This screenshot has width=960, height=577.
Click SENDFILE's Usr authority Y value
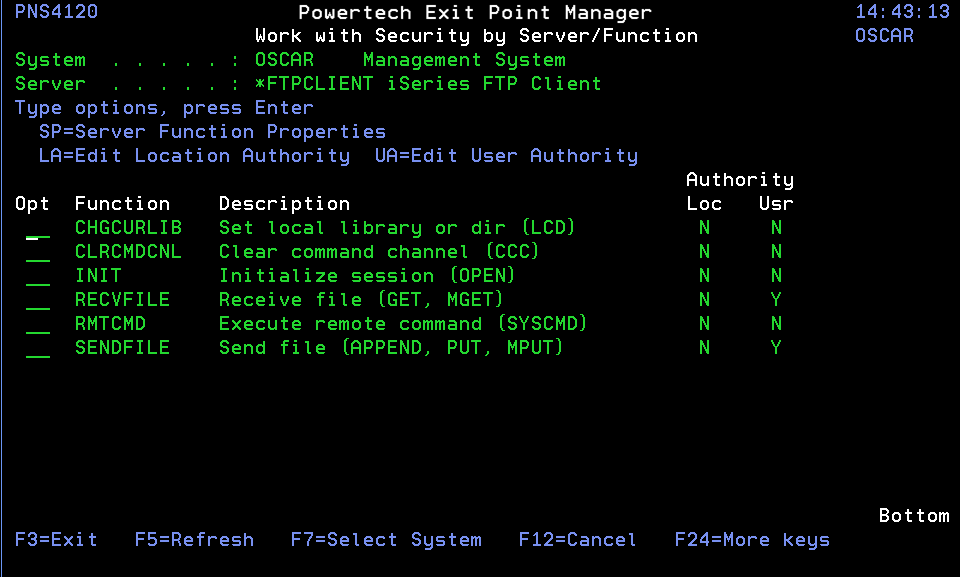click(x=776, y=347)
